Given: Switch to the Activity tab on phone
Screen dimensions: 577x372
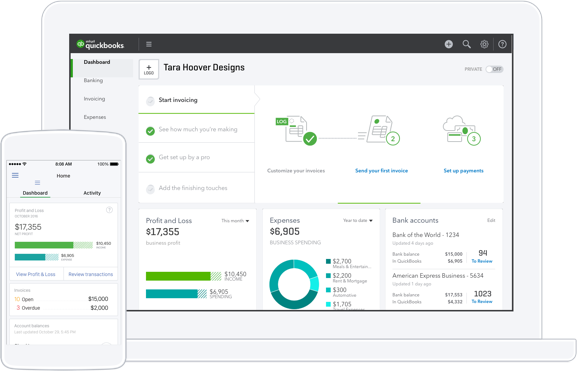Looking at the screenshot, I should click(x=92, y=193).
